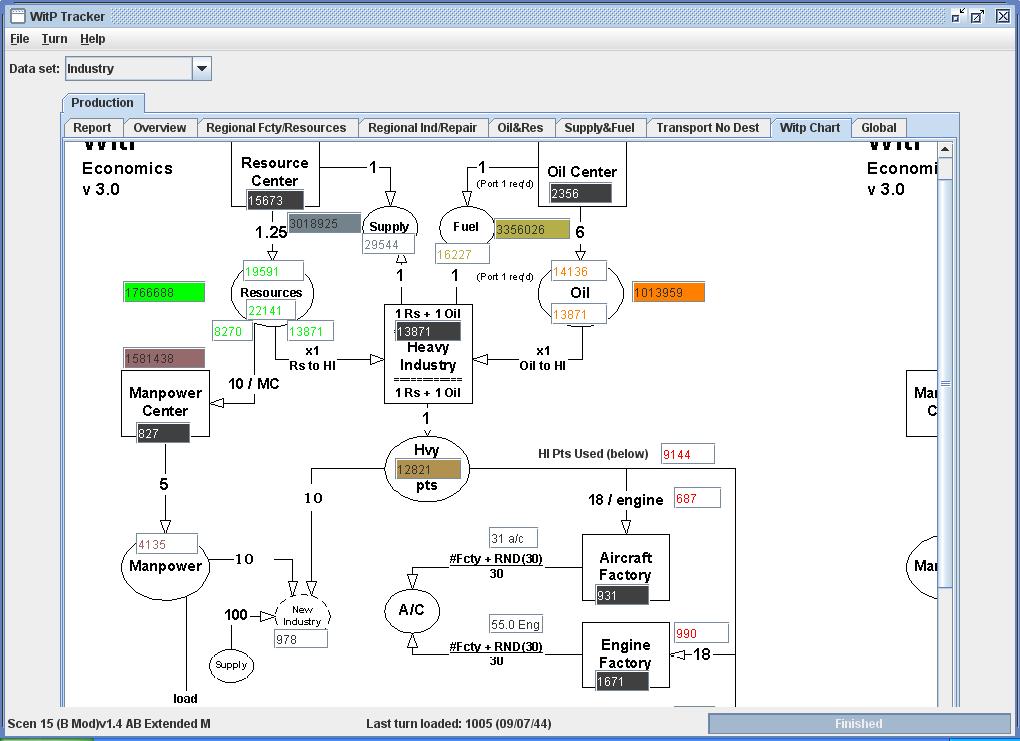Switch to the Oil&Res tab
The width and height of the screenshot is (1020, 741).
click(520, 128)
